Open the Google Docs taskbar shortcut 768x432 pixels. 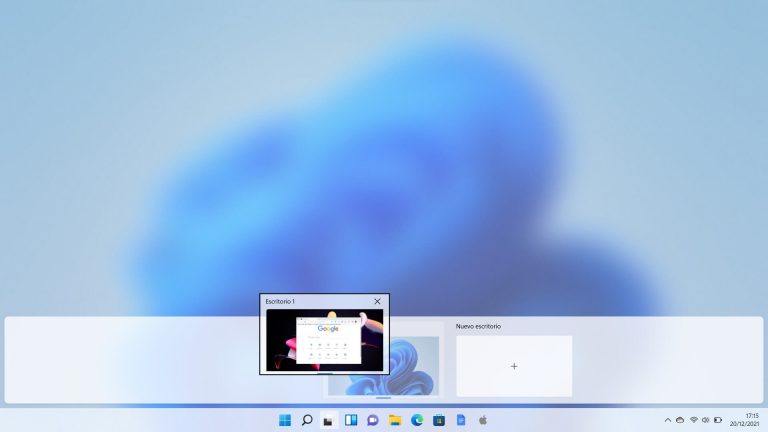coord(461,420)
